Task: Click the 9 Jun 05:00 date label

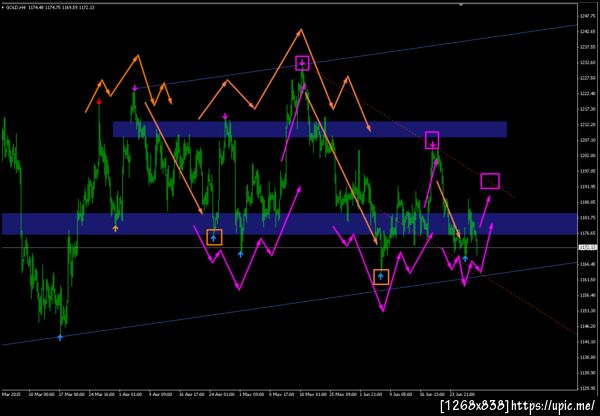Action: [401, 394]
